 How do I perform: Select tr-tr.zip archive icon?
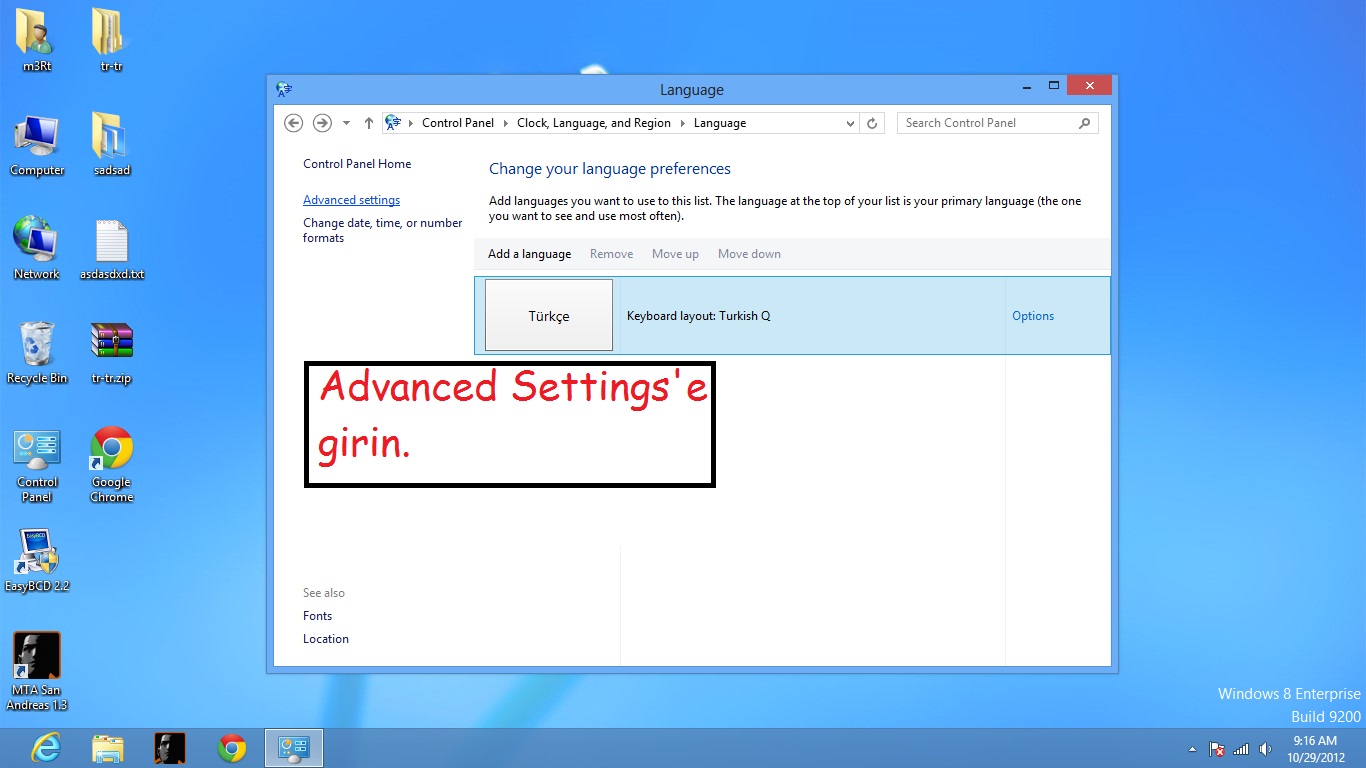pyautogui.click(x=111, y=353)
